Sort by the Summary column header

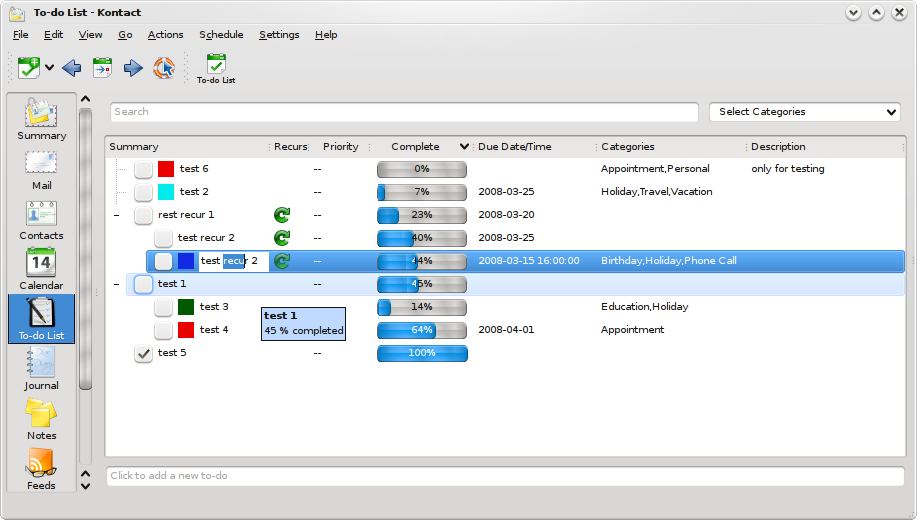[187, 147]
